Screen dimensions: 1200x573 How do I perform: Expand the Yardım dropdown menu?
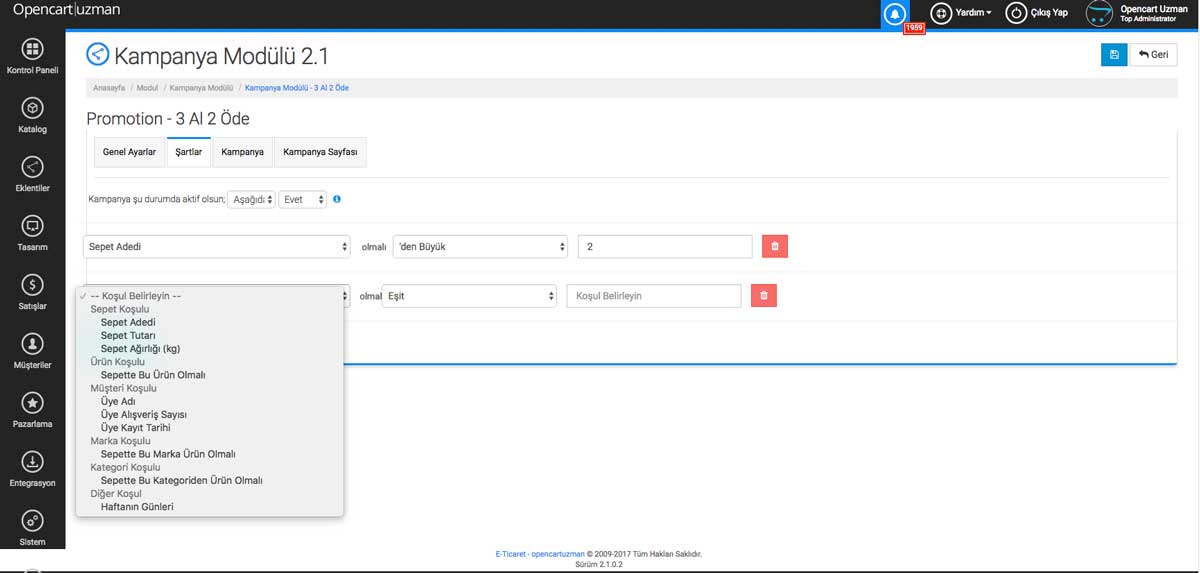point(962,13)
